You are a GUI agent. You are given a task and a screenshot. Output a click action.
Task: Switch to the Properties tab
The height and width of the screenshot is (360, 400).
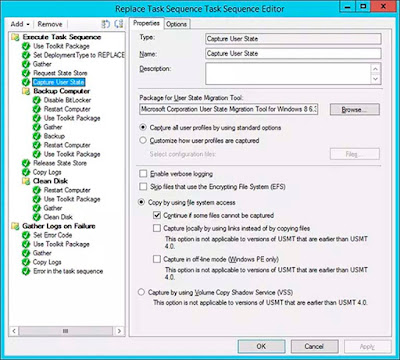(x=146, y=23)
